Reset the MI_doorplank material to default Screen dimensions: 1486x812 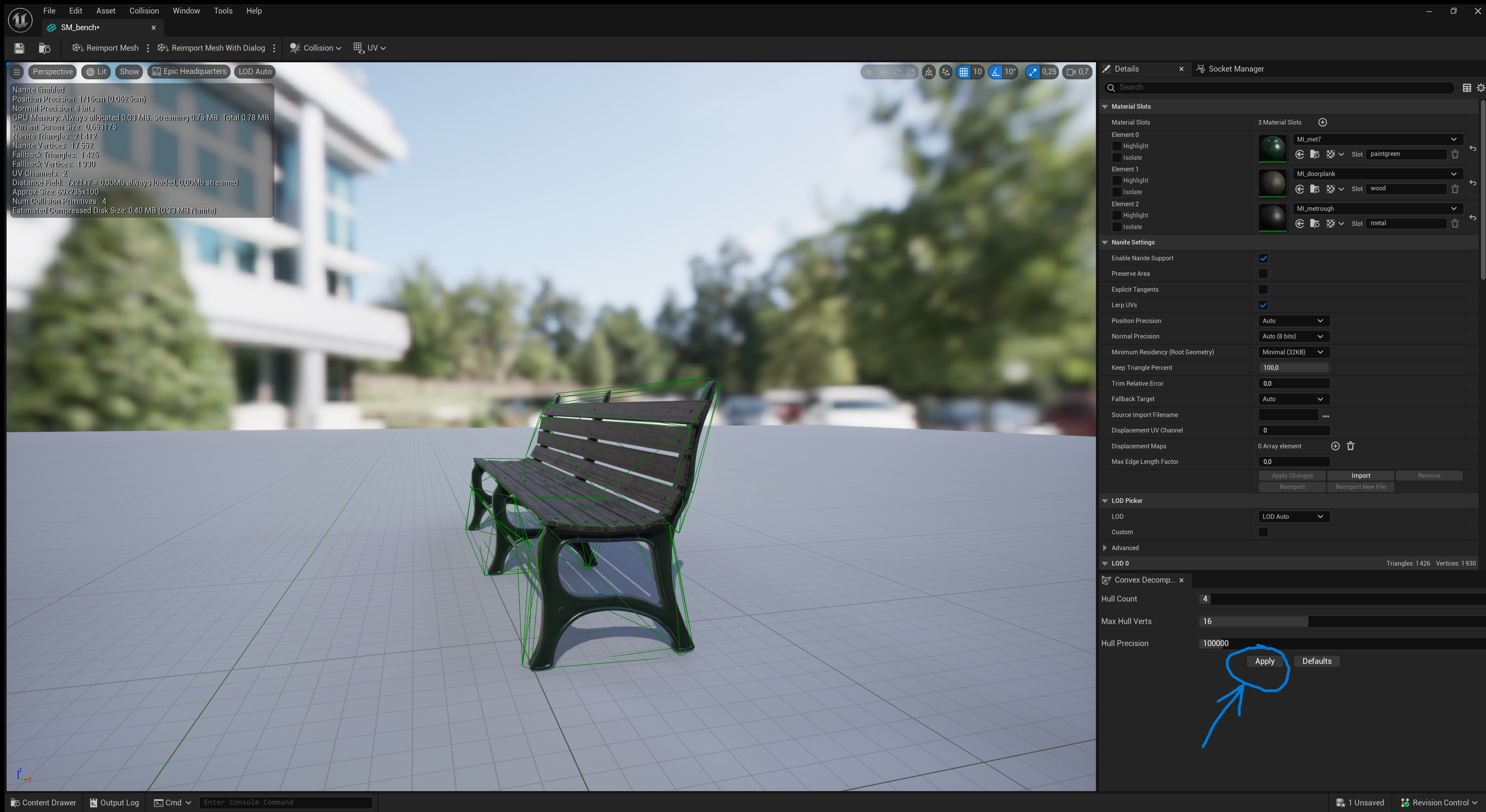(x=1473, y=183)
